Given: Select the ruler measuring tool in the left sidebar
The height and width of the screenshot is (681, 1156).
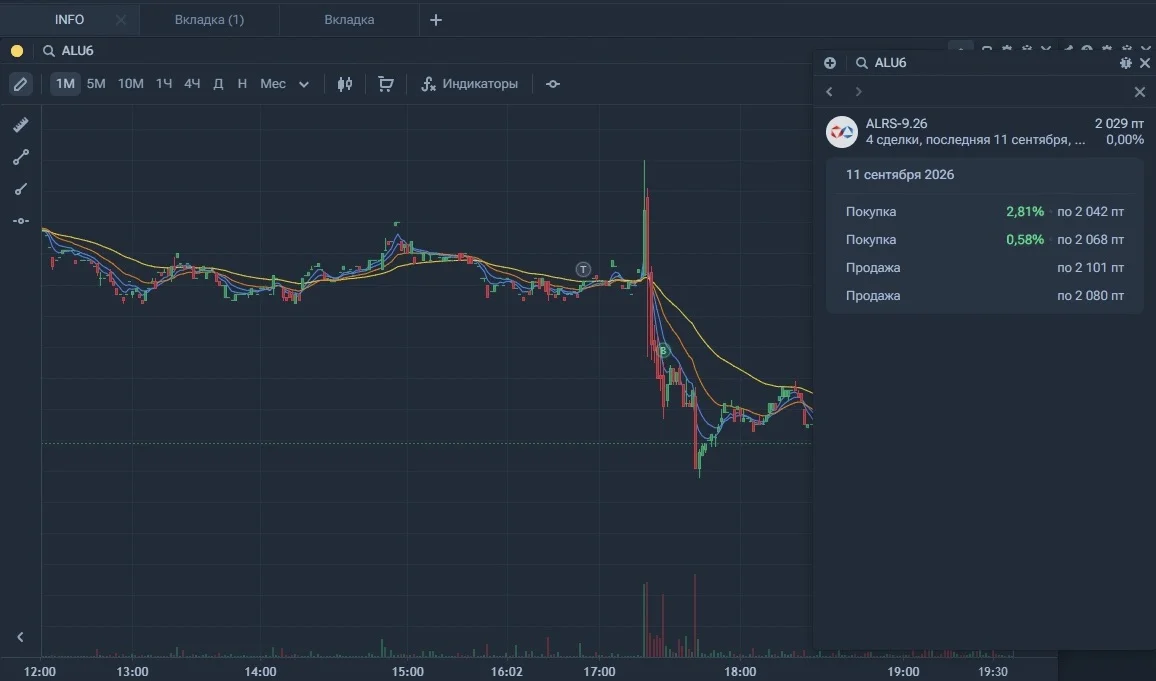Looking at the screenshot, I should (21, 125).
